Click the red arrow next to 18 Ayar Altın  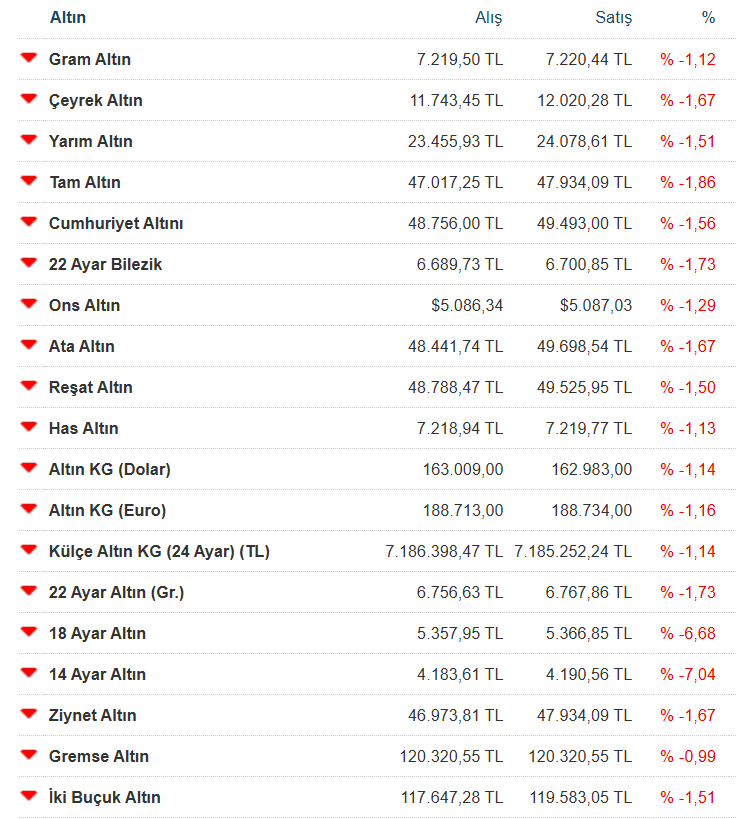click(28, 632)
